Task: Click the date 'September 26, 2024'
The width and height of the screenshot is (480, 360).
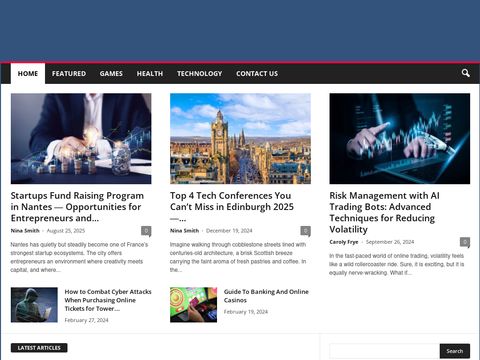Action: click(390, 242)
